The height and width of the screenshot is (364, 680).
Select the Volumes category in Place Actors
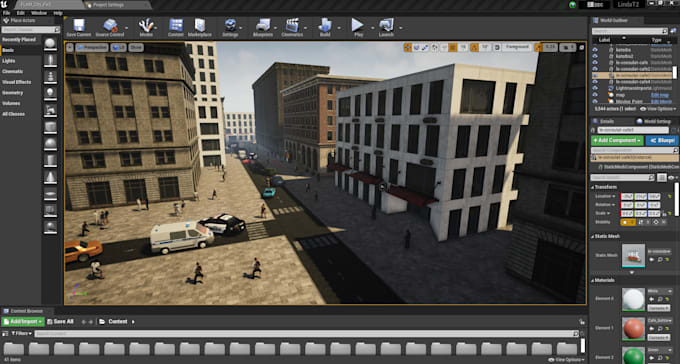click(11, 103)
